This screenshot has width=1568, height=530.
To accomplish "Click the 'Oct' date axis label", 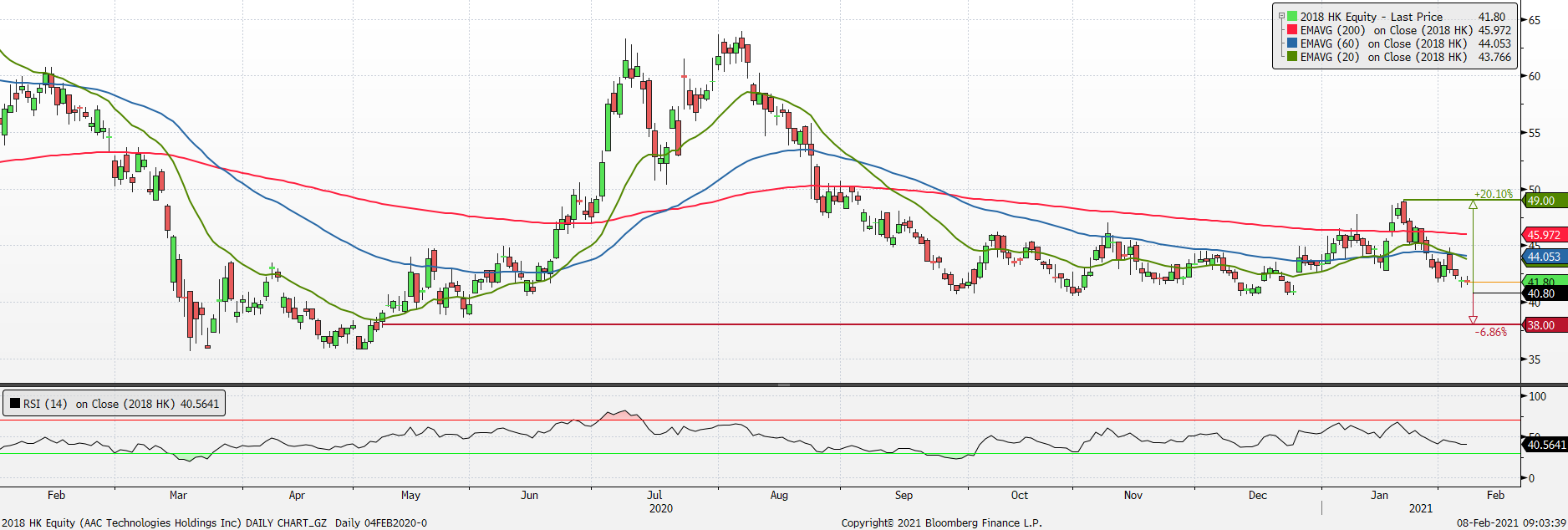I will click(x=1020, y=495).
